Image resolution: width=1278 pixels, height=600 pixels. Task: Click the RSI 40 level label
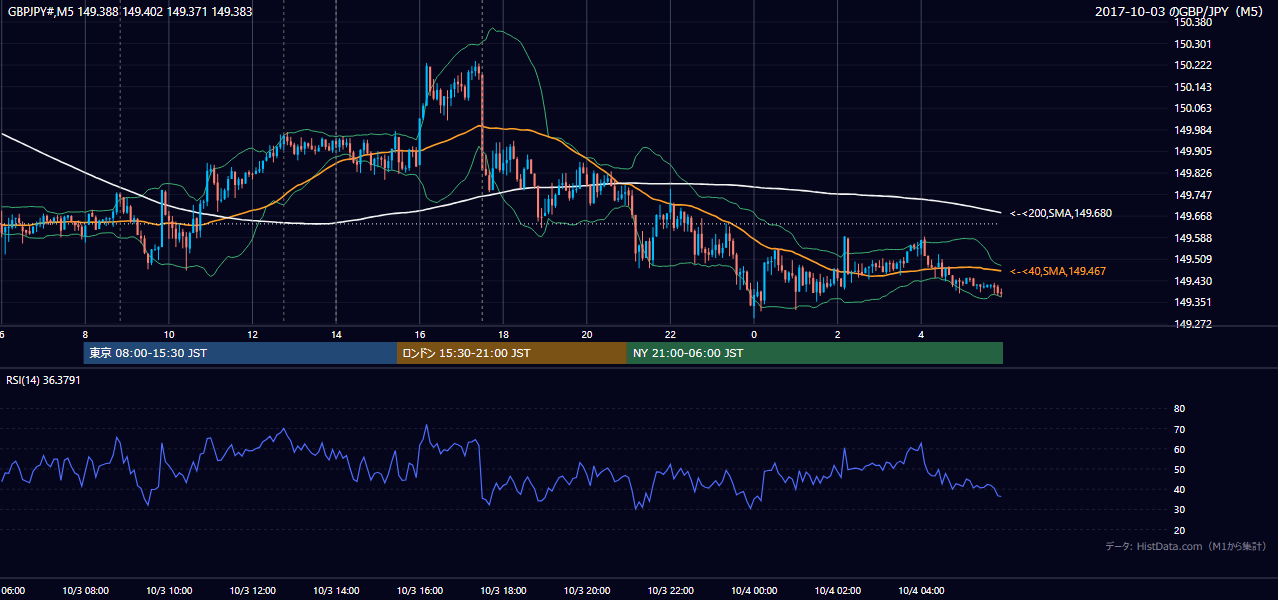(x=1179, y=489)
